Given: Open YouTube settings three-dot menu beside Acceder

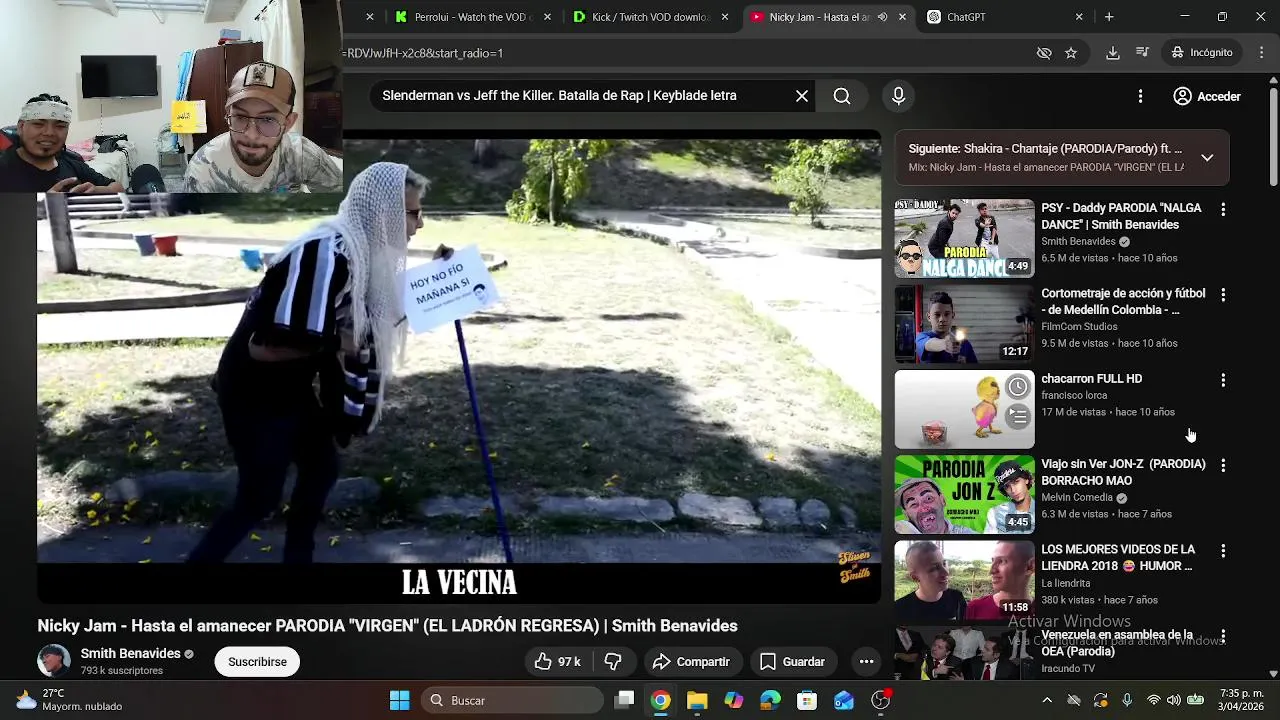Looking at the screenshot, I should (1140, 96).
